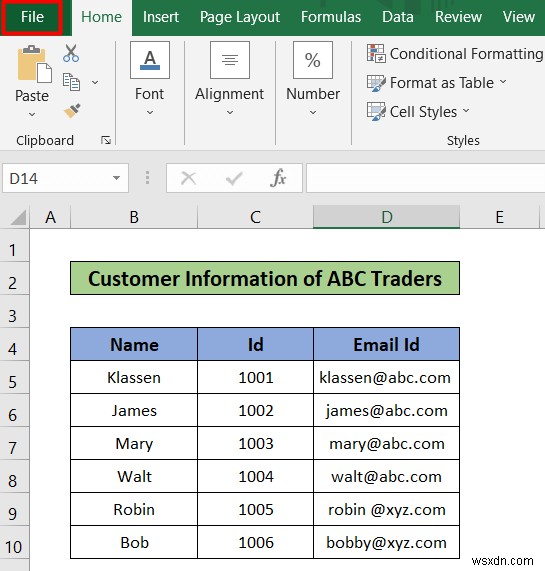Activate the Format Painter brush

coord(72,111)
